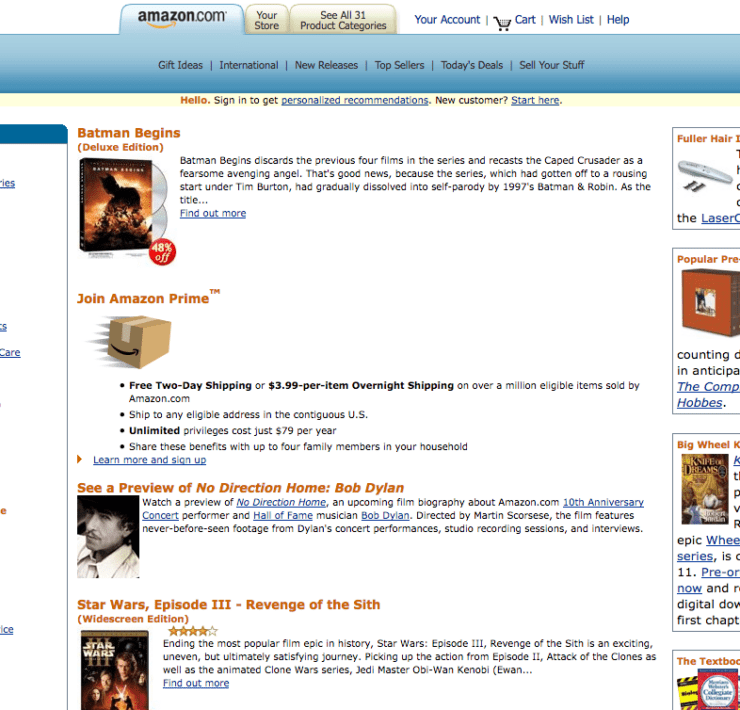Click the personalized recommendations link
Image resolution: width=740 pixels, height=710 pixels.
(x=354, y=101)
